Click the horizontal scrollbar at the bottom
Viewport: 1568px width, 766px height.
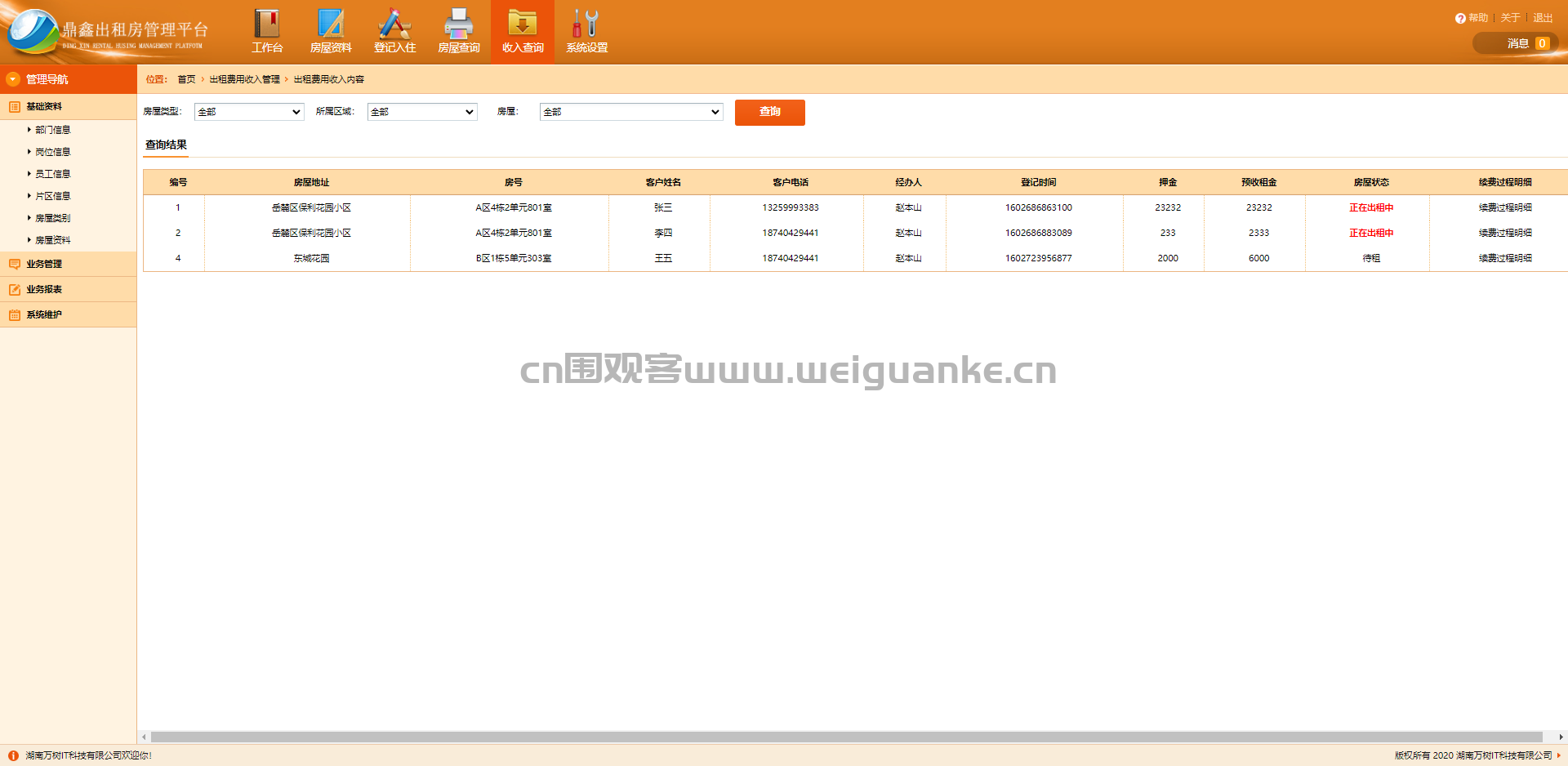tap(846, 737)
